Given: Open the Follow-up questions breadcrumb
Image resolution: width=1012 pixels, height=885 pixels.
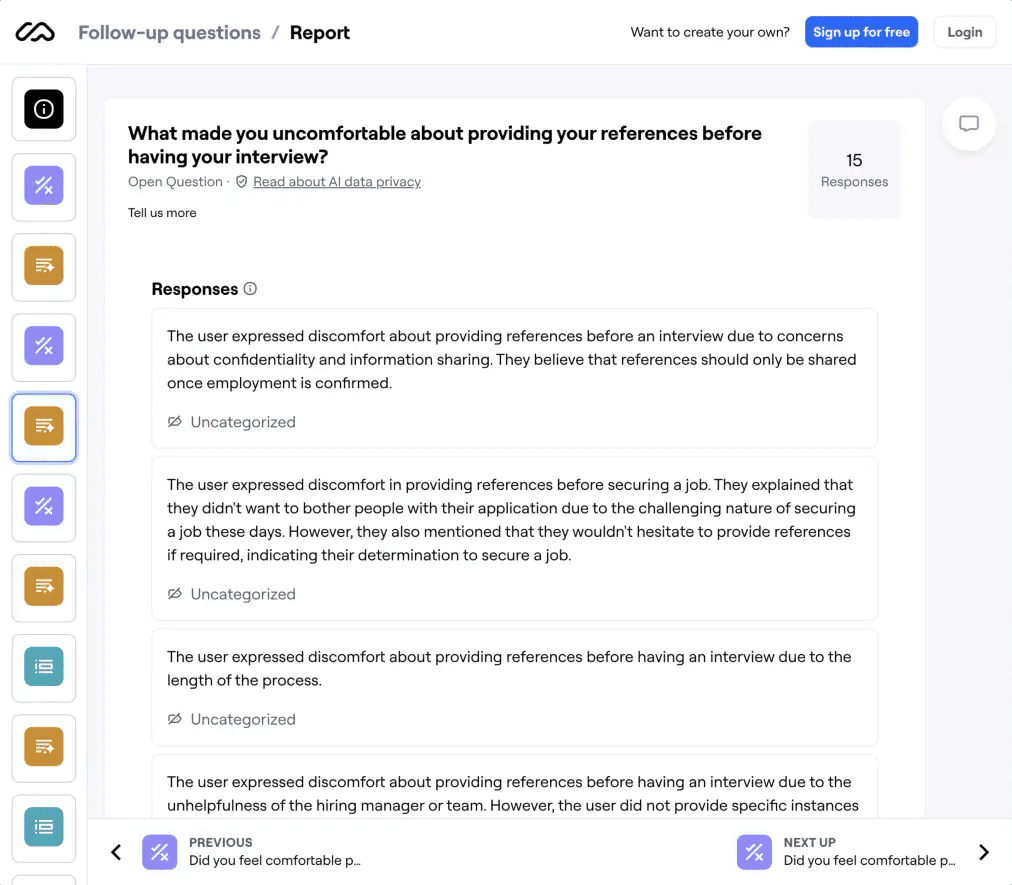Looking at the screenshot, I should [x=169, y=33].
